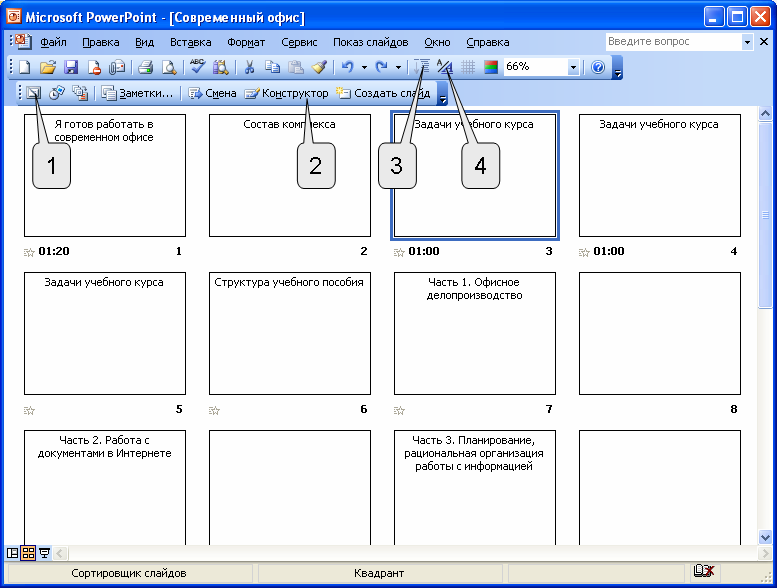
Task: Open the Окно menu
Action: 437,42
